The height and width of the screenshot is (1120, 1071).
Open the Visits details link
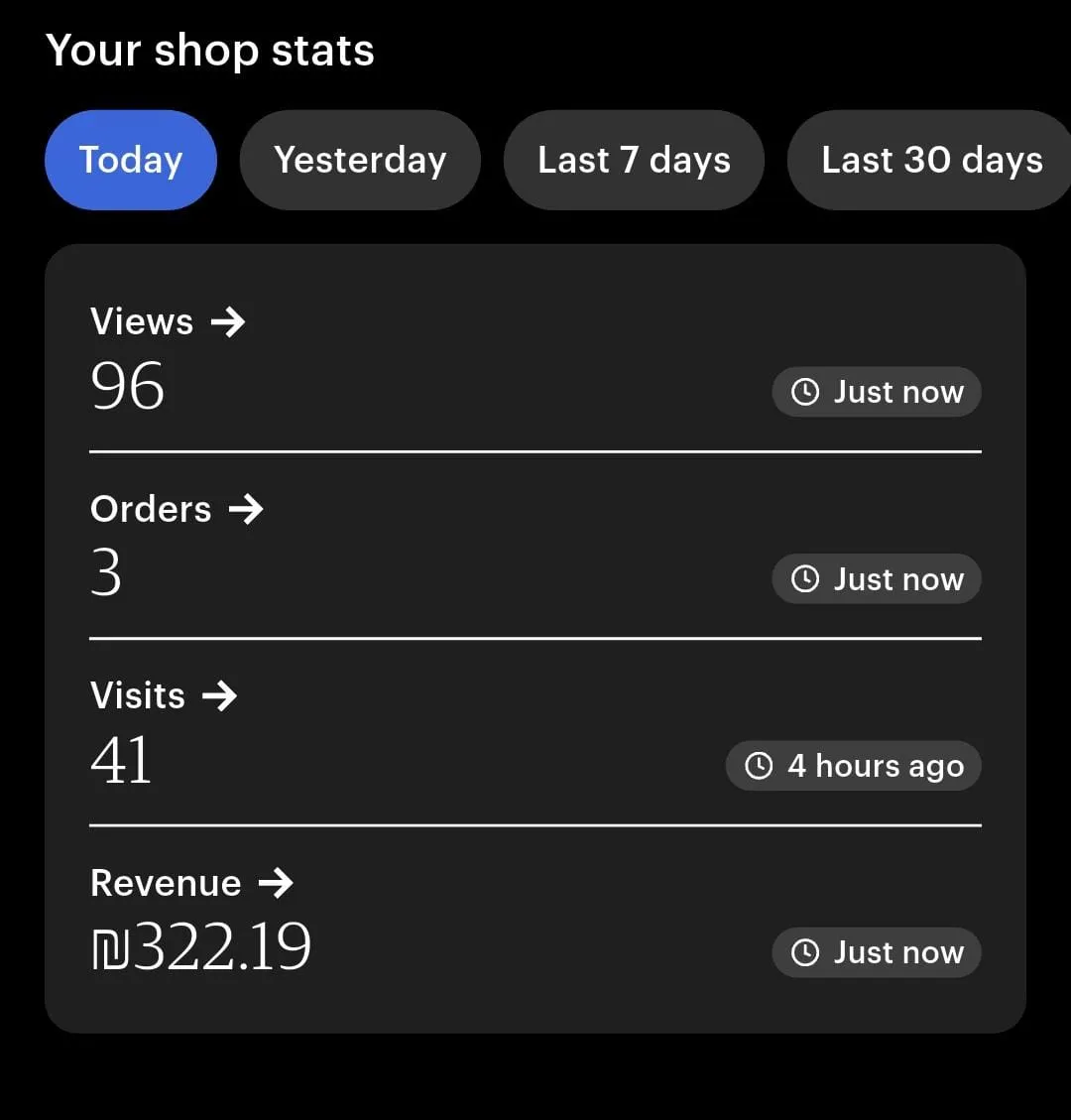pyautogui.click(x=138, y=696)
